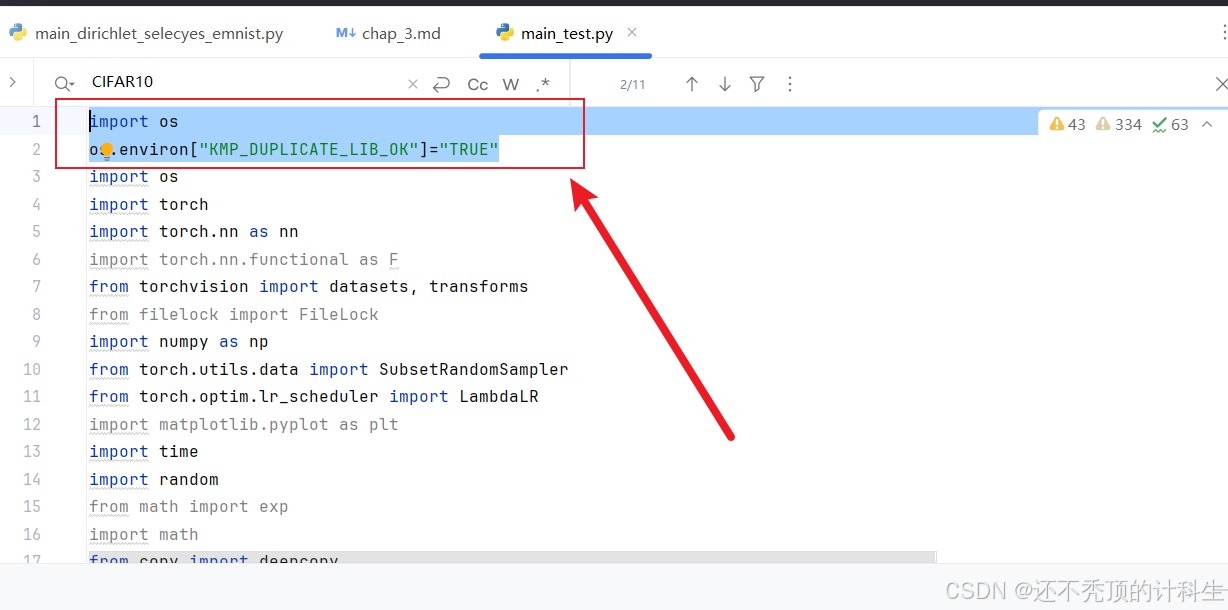Click the "TRUE" string on line 2
1228x610 pixels.
pyautogui.click(x=469, y=150)
